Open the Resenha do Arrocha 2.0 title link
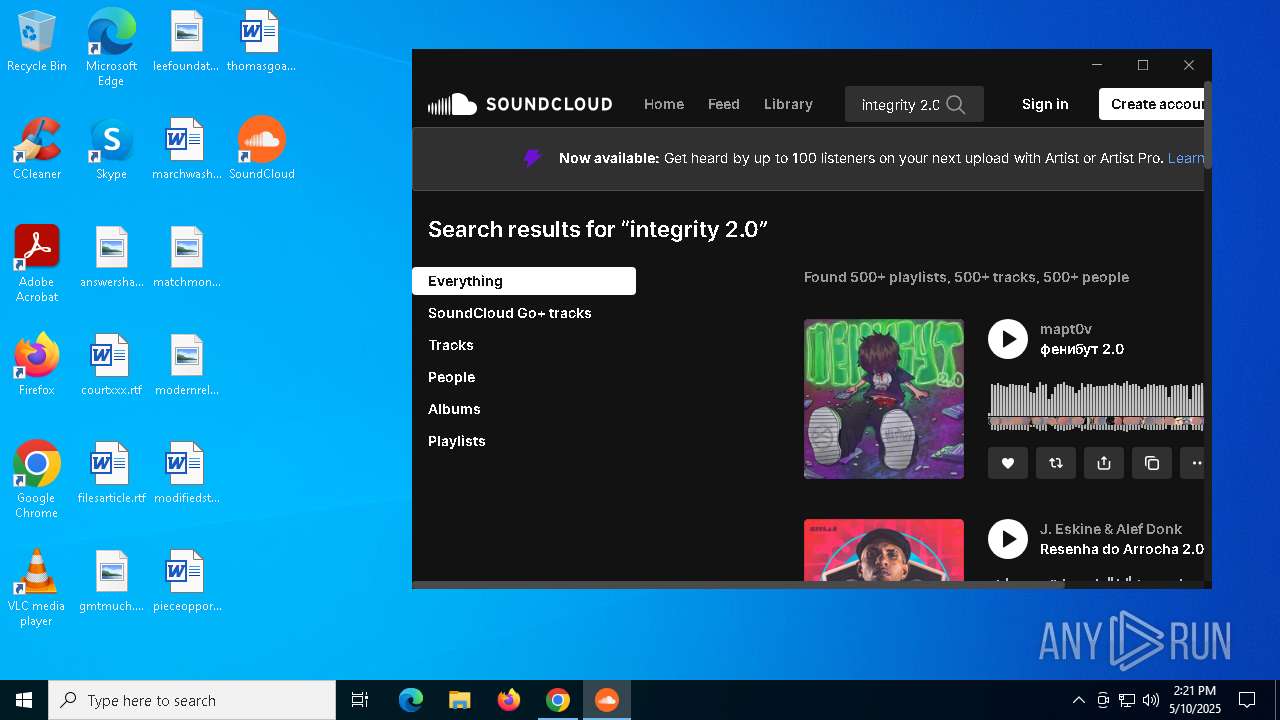1280x720 pixels. click(1122, 549)
